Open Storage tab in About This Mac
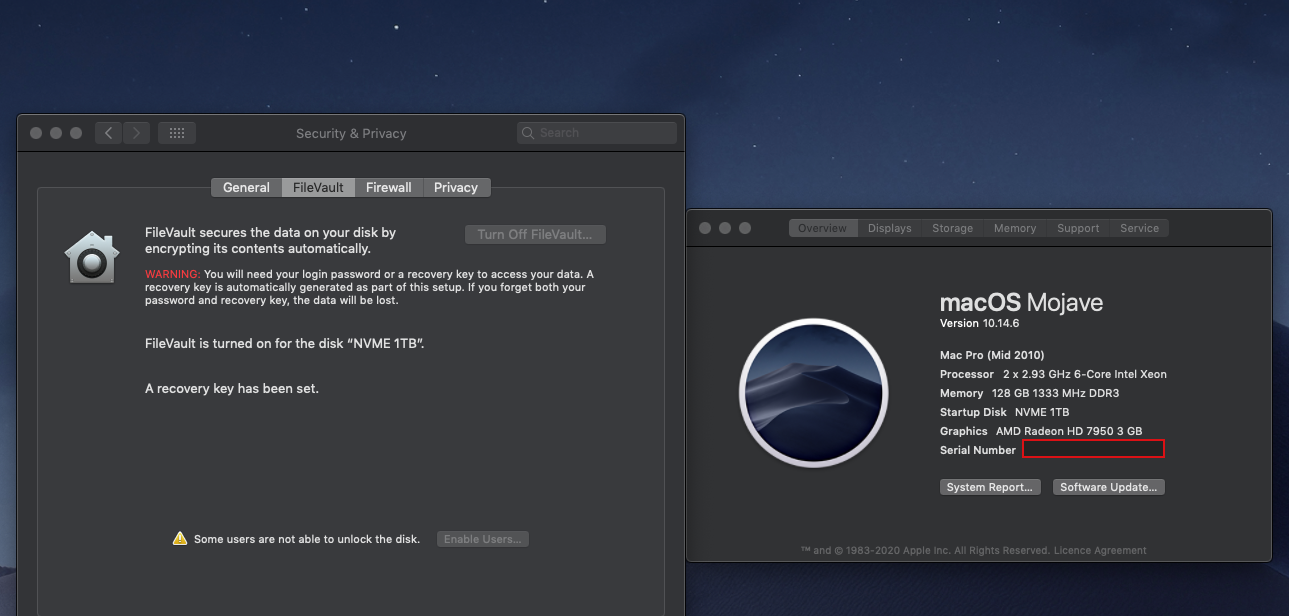1289x616 pixels. pos(953,228)
